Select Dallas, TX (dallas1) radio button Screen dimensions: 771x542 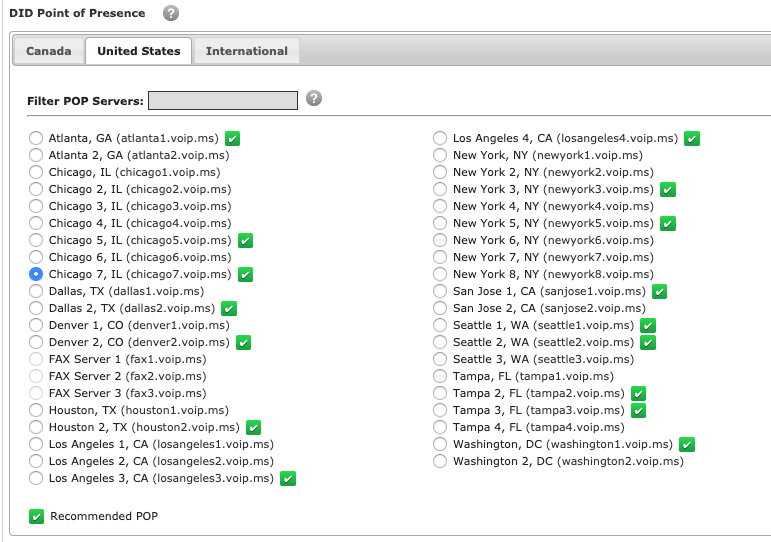[36, 291]
